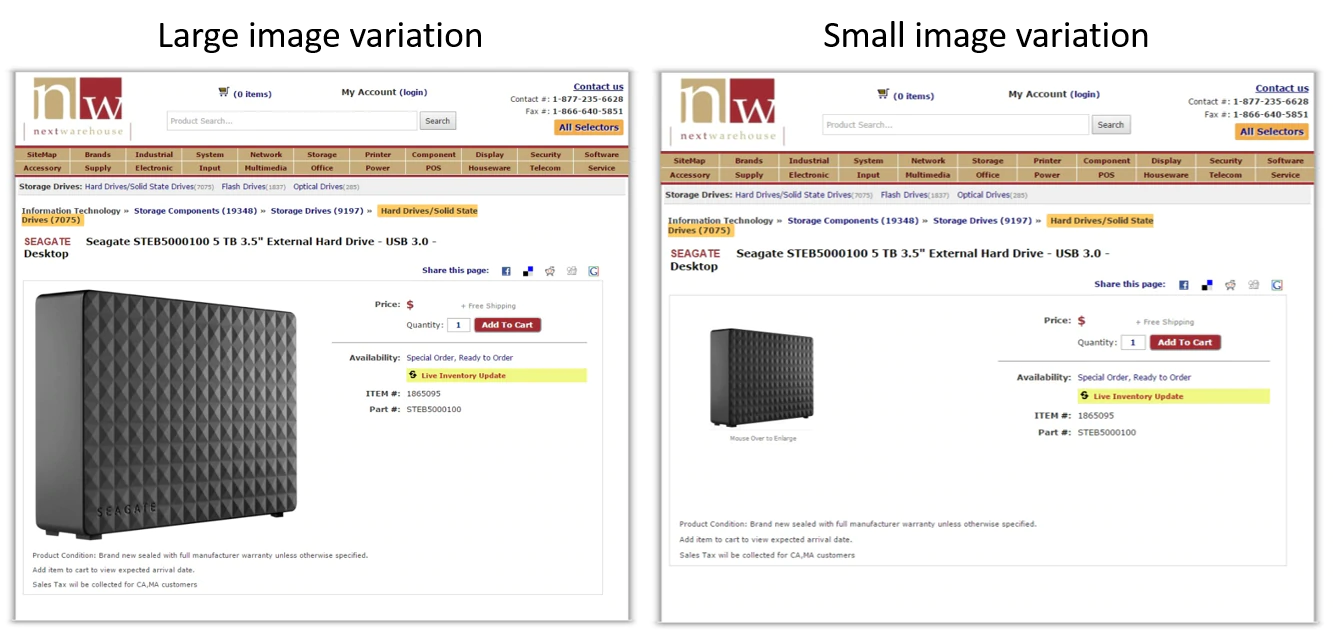Click Digg share icon in large image variation
1333x633 pixels.
tap(572, 271)
